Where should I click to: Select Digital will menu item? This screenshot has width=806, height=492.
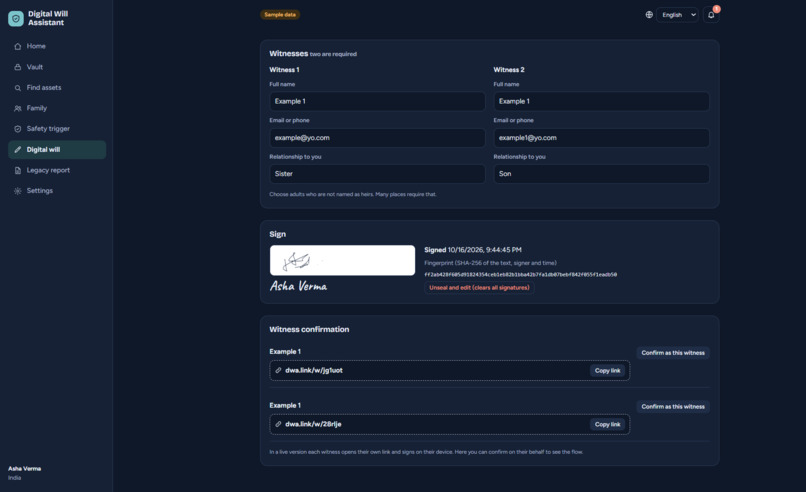click(x=57, y=150)
